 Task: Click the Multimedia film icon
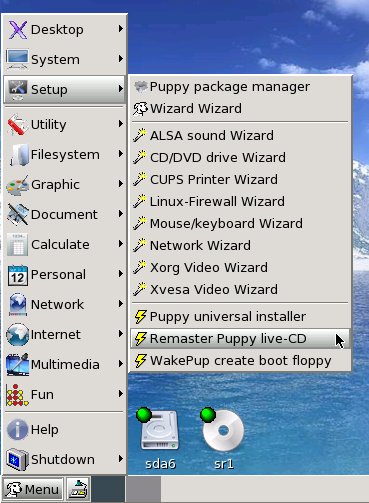17,364
